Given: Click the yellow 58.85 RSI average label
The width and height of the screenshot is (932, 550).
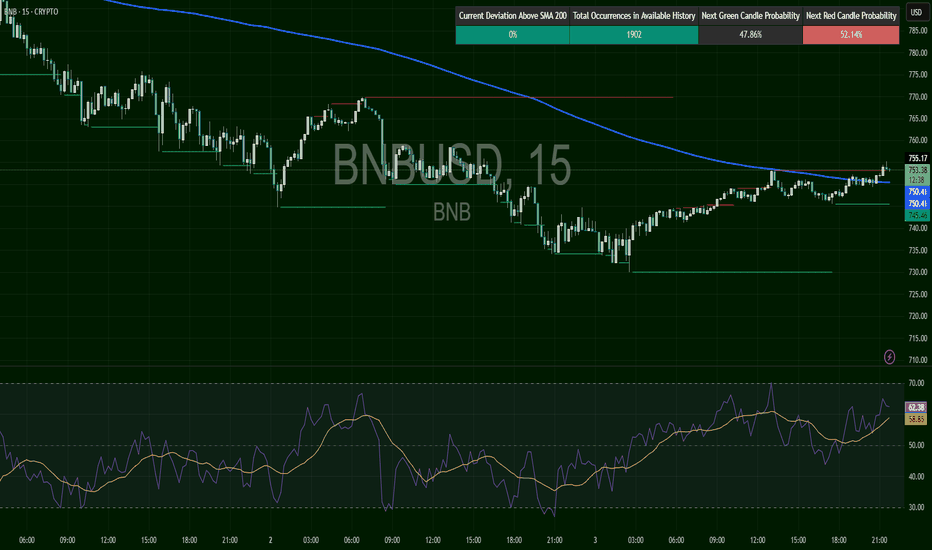Looking at the screenshot, I should pos(916,419).
